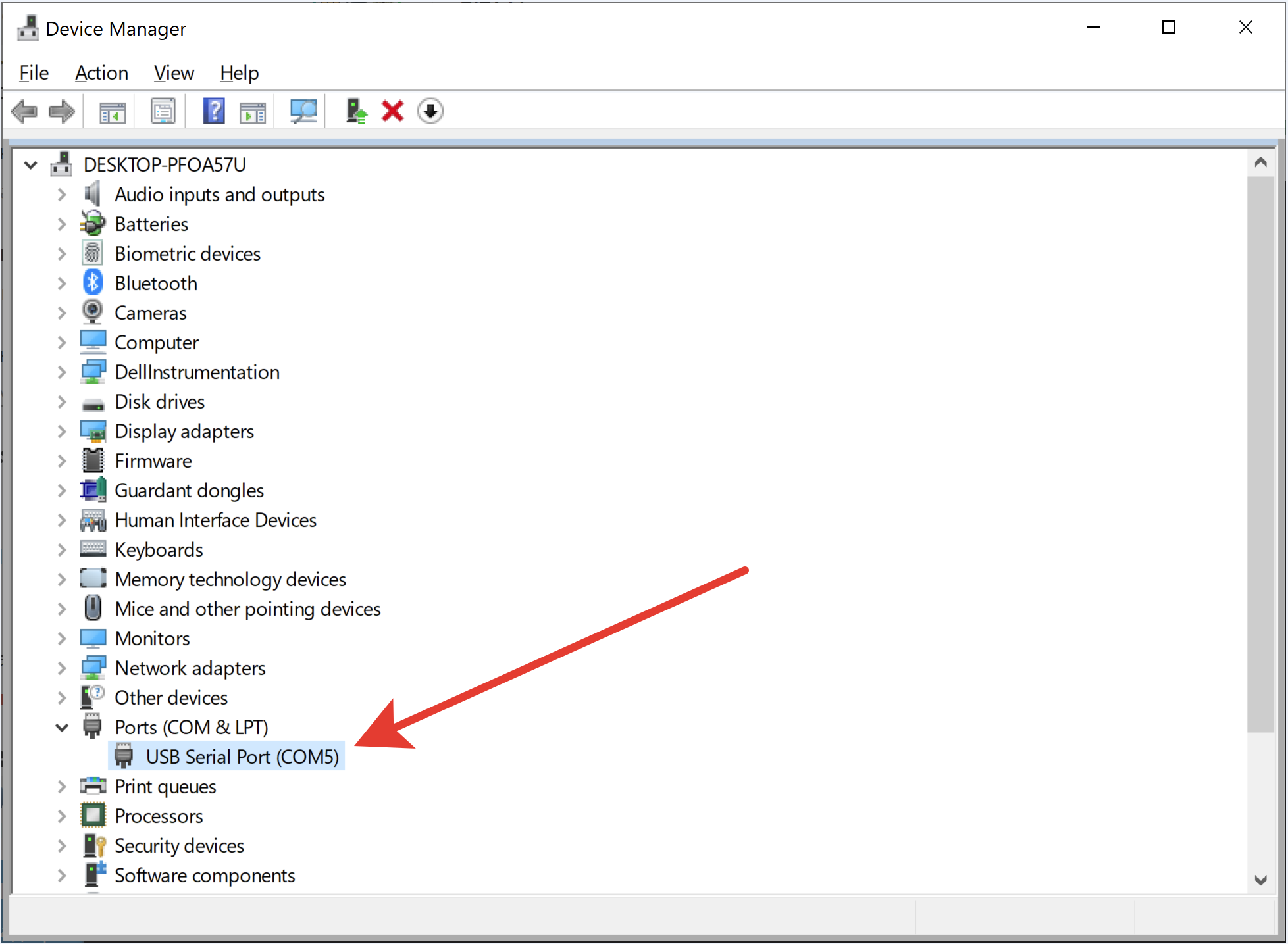Viewport: 1288px width, 944px height.
Task: Click the scrollbar up arrow
Action: click(x=1260, y=162)
